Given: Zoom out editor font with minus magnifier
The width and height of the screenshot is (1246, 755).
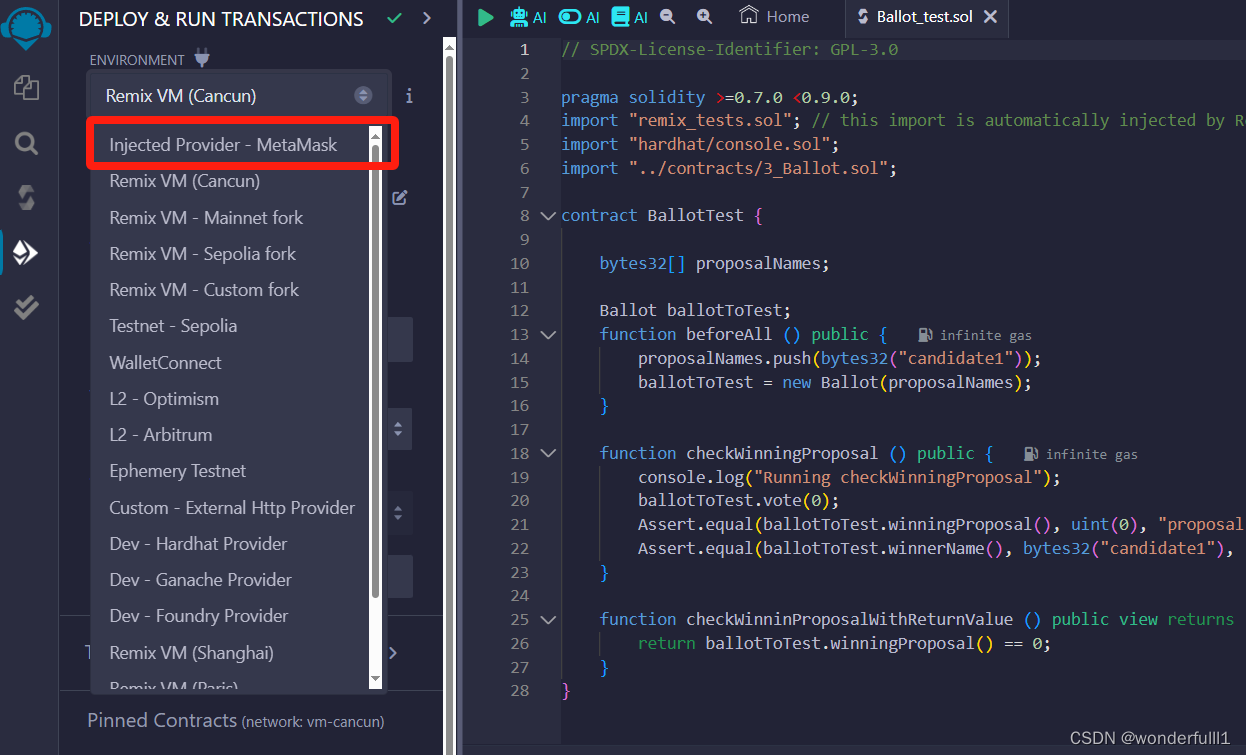Looking at the screenshot, I should (667, 16).
